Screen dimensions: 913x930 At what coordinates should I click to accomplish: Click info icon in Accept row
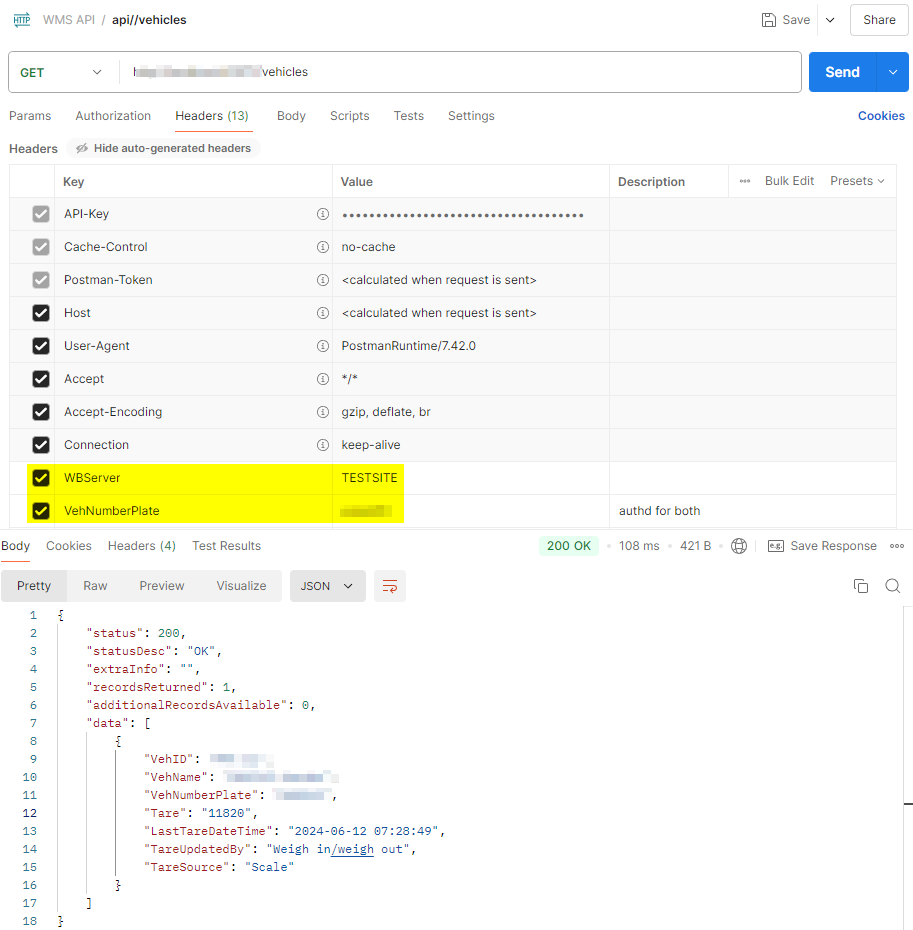coord(323,379)
